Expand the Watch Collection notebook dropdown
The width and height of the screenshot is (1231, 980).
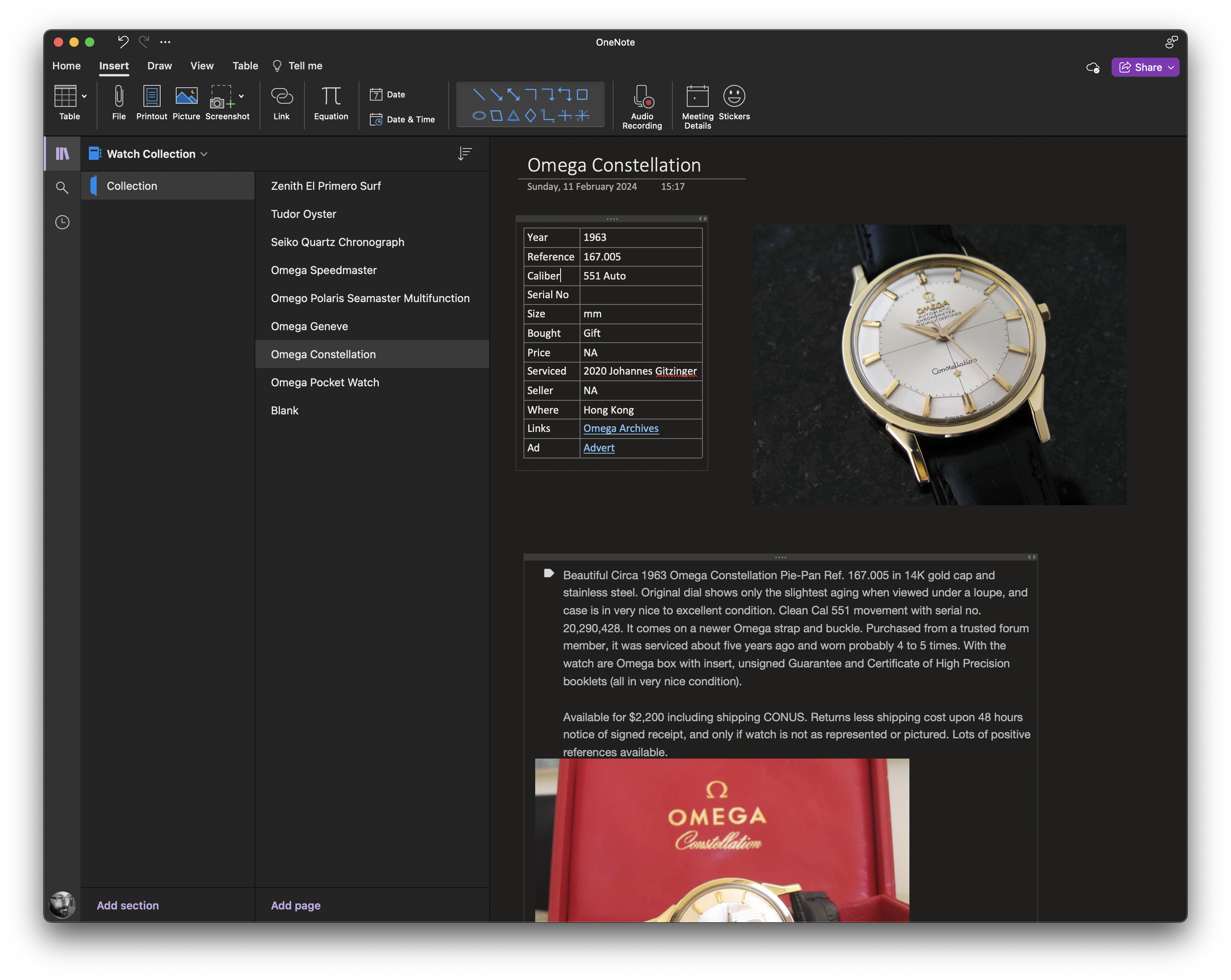[x=204, y=154]
